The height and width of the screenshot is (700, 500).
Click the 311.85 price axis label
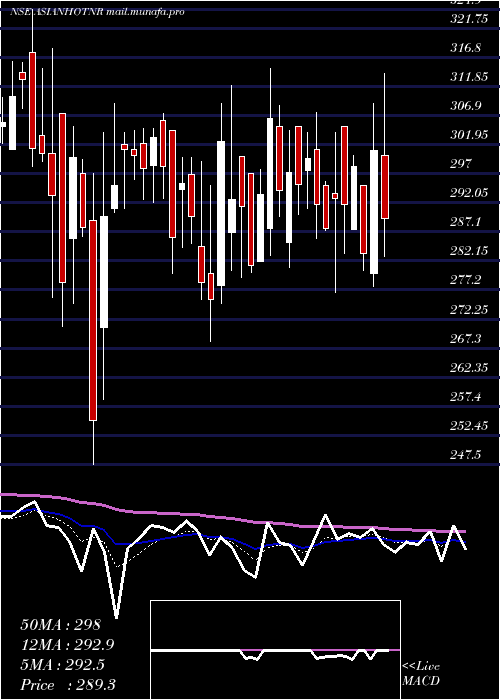pos(469,77)
